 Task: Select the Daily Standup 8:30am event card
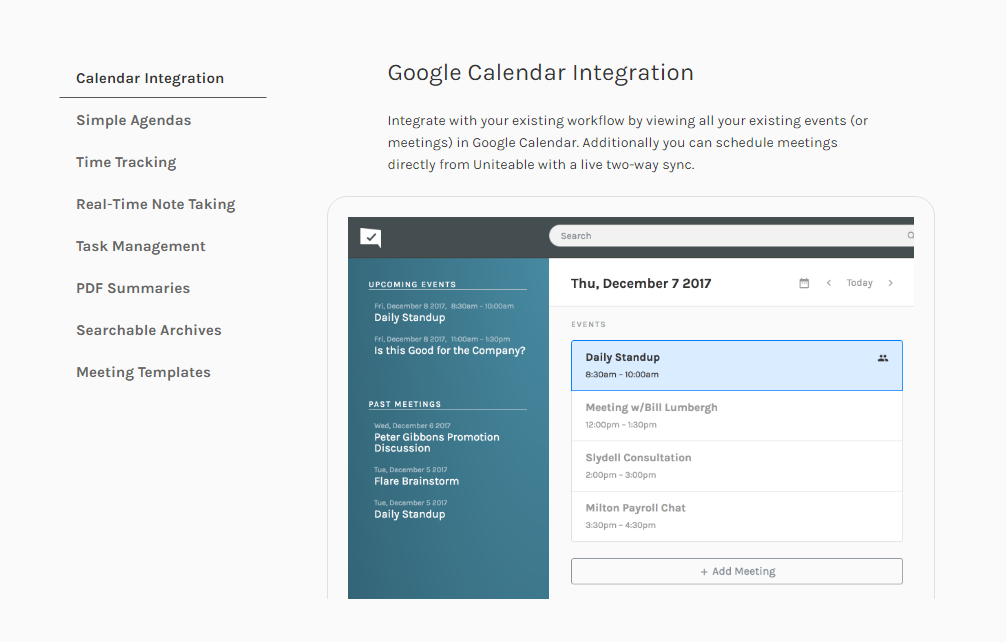point(737,366)
